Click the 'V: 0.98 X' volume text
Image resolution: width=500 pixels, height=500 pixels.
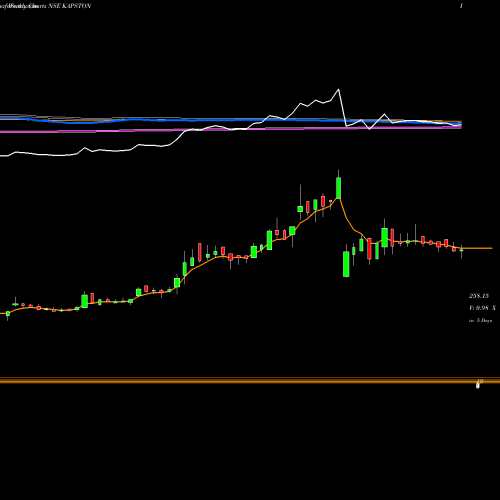tap(482, 308)
